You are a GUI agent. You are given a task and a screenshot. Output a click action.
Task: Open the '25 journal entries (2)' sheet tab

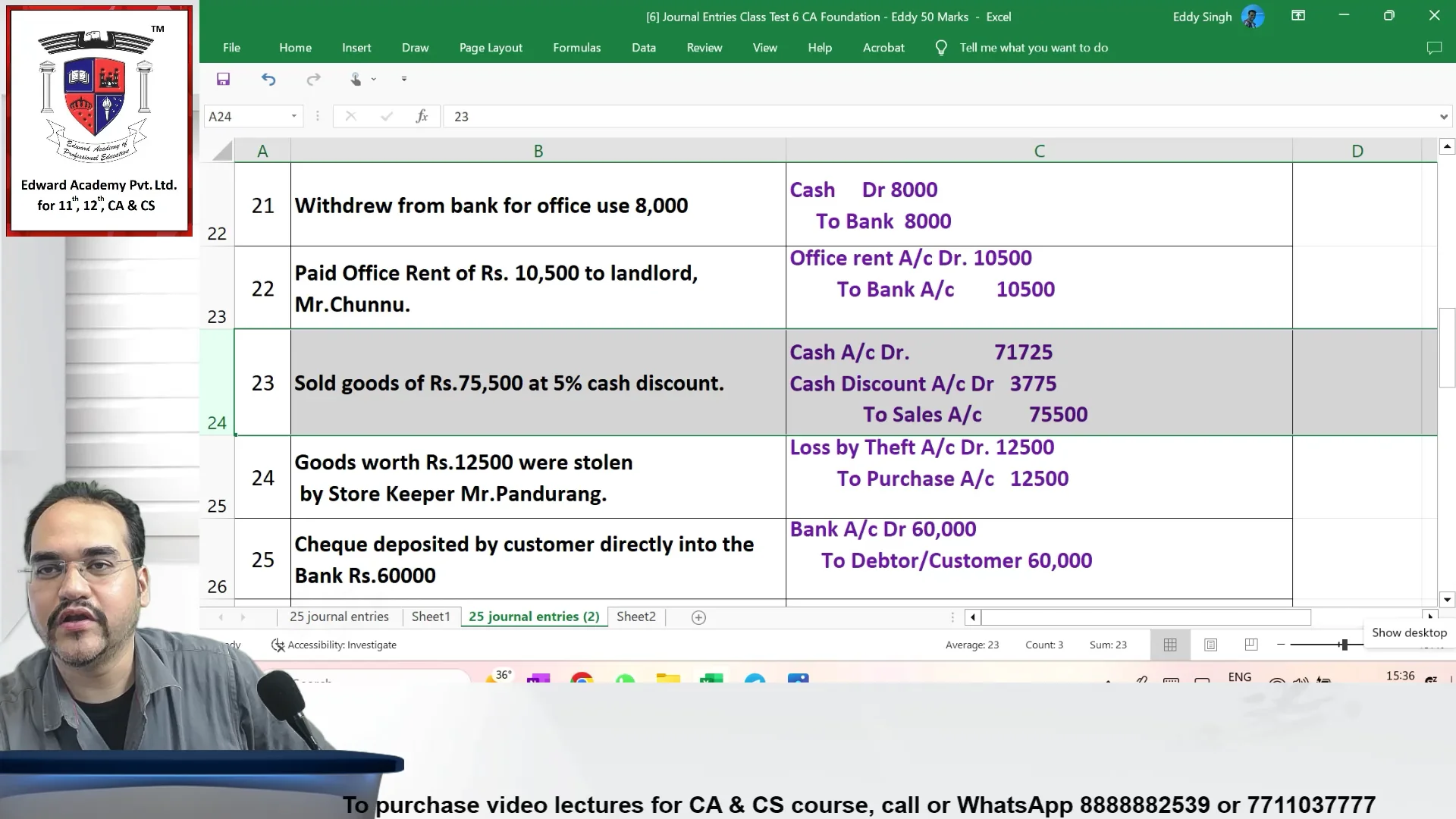[533, 617]
